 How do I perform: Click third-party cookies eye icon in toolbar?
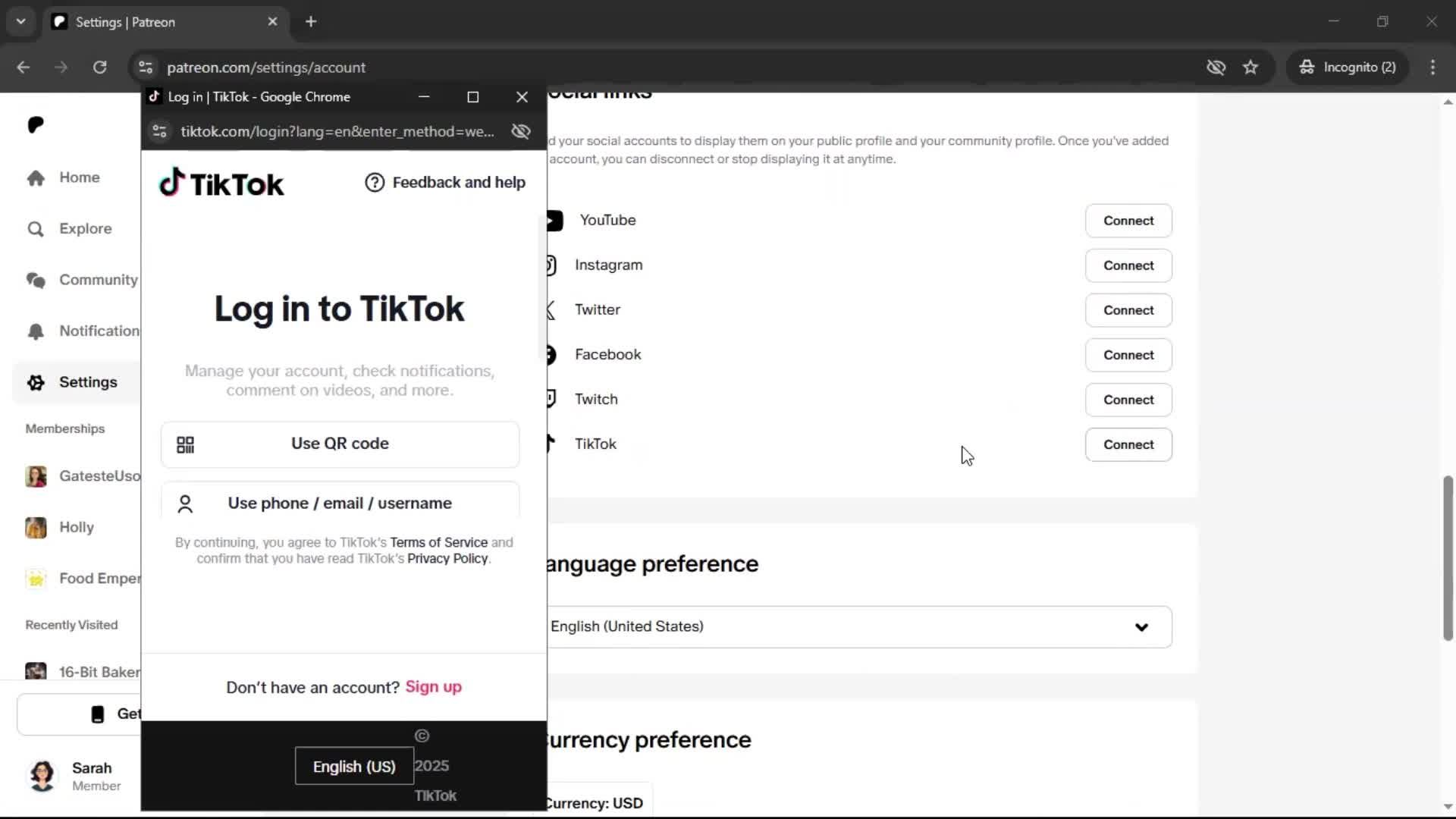(1216, 67)
